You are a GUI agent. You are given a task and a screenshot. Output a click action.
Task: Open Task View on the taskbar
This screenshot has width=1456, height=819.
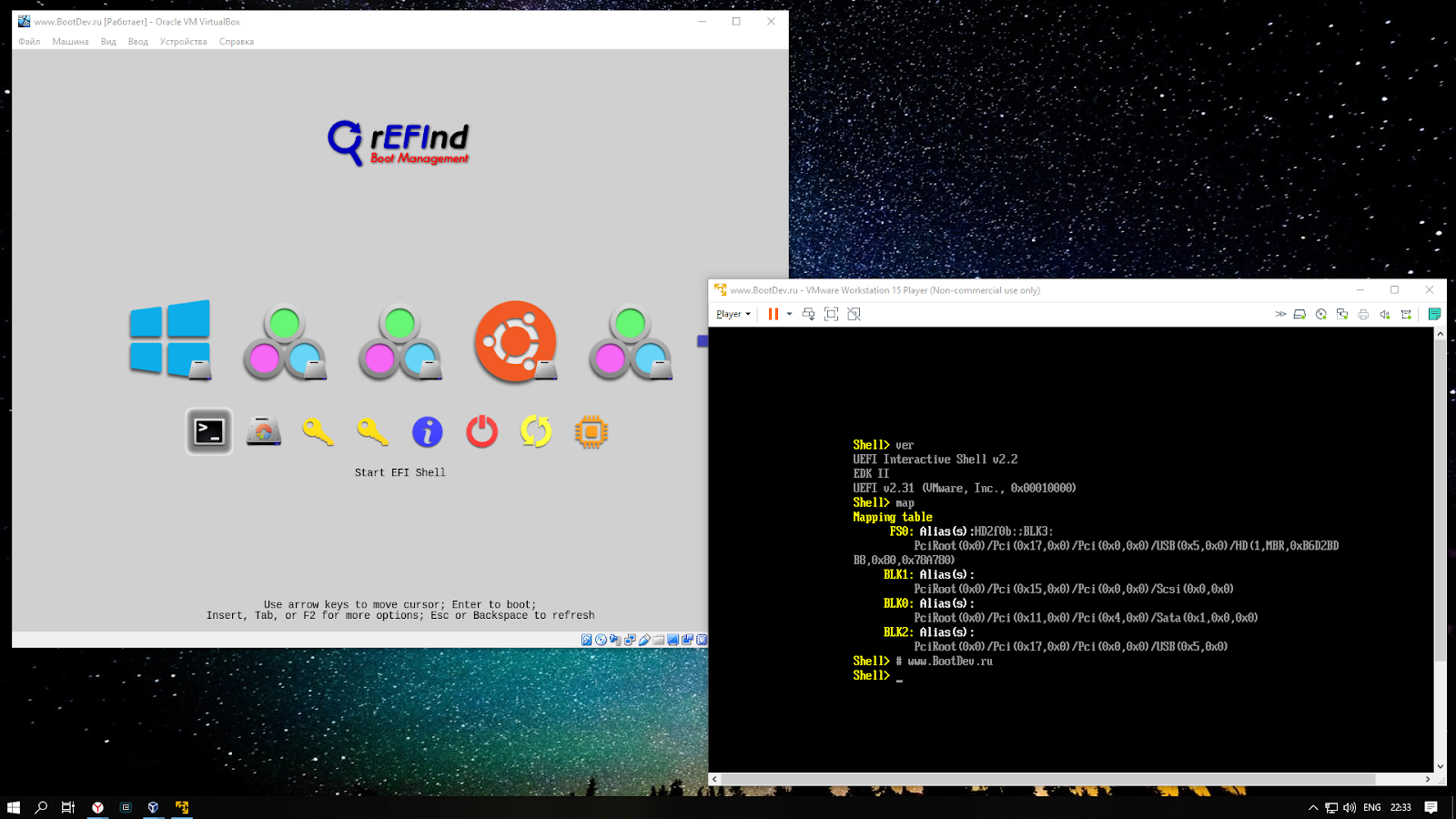point(68,807)
